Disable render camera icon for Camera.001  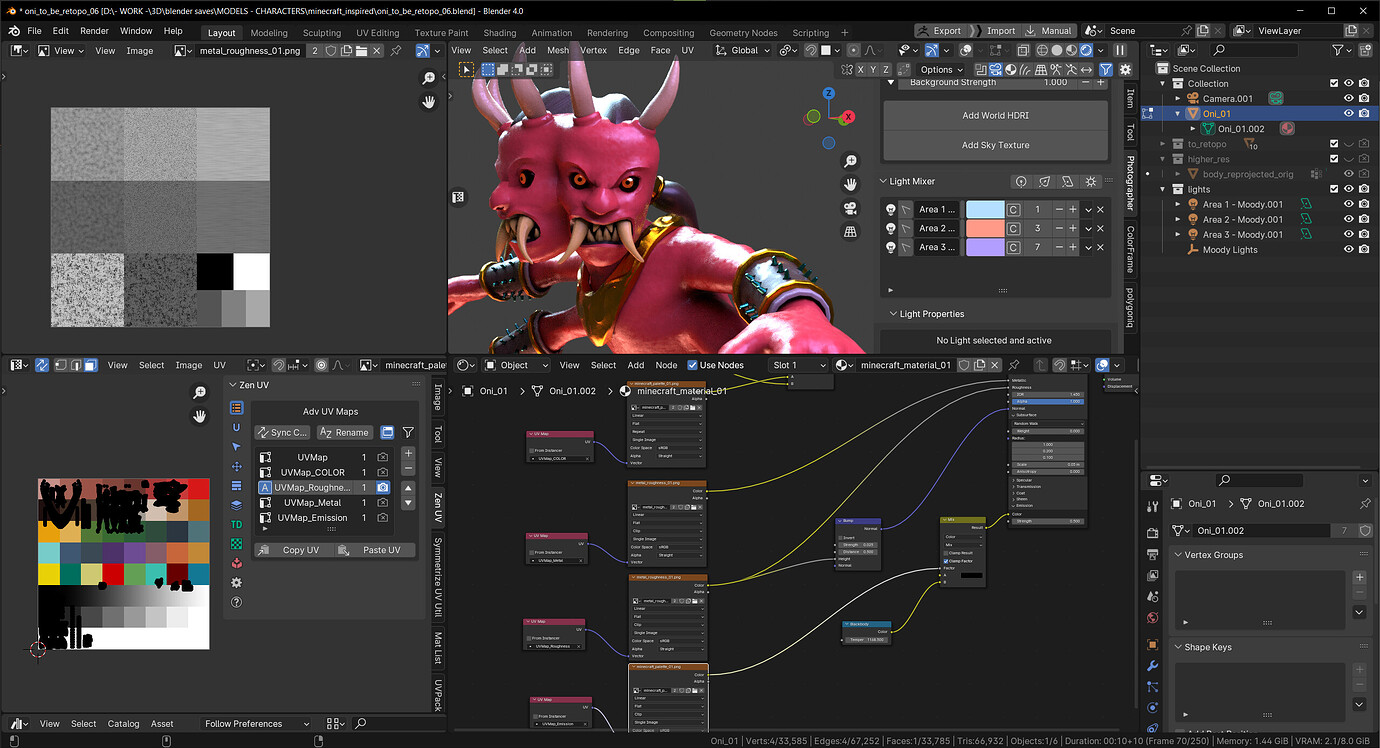[1364, 99]
